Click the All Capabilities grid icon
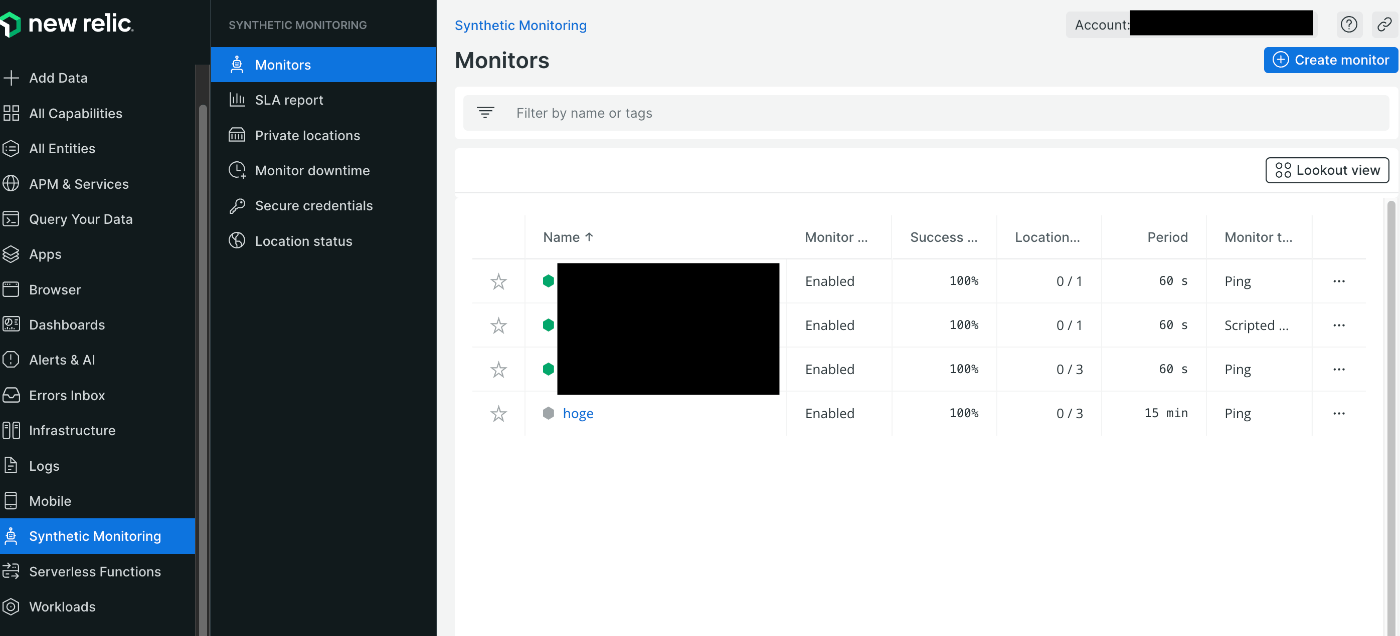The image size is (1400, 636). (x=11, y=113)
